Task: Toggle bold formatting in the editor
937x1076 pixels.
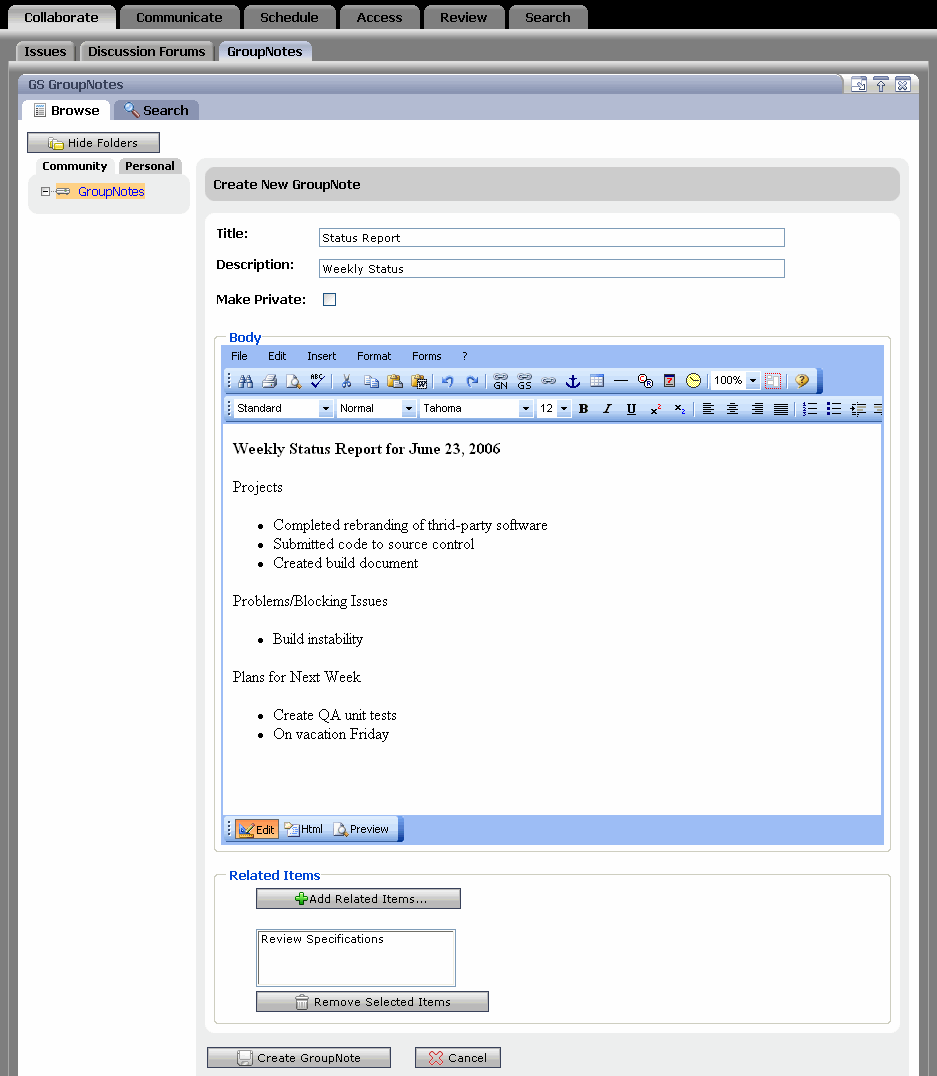Action: click(583, 408)
